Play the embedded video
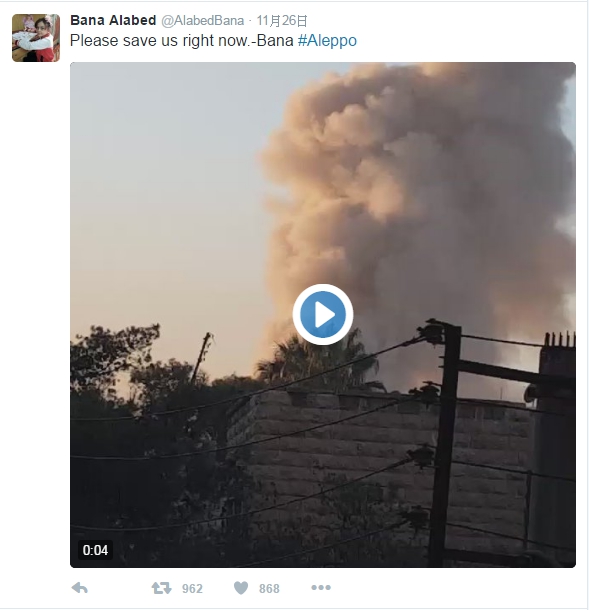 [x=323, y=314]
